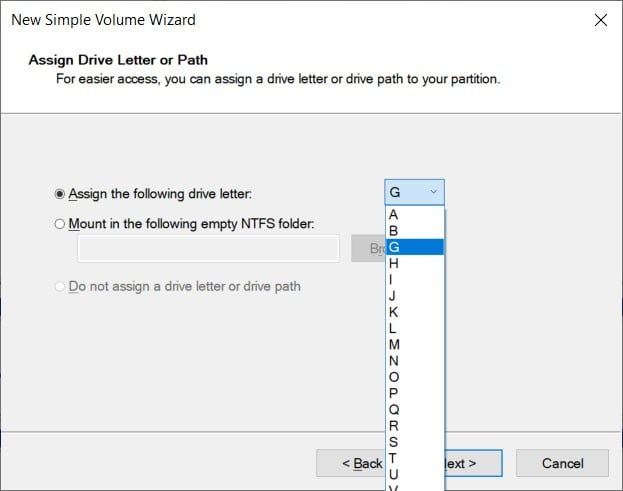Click the drive letter combo box showing G
Image resolution: width=623 pixels, height=491 pixels.
414,192
